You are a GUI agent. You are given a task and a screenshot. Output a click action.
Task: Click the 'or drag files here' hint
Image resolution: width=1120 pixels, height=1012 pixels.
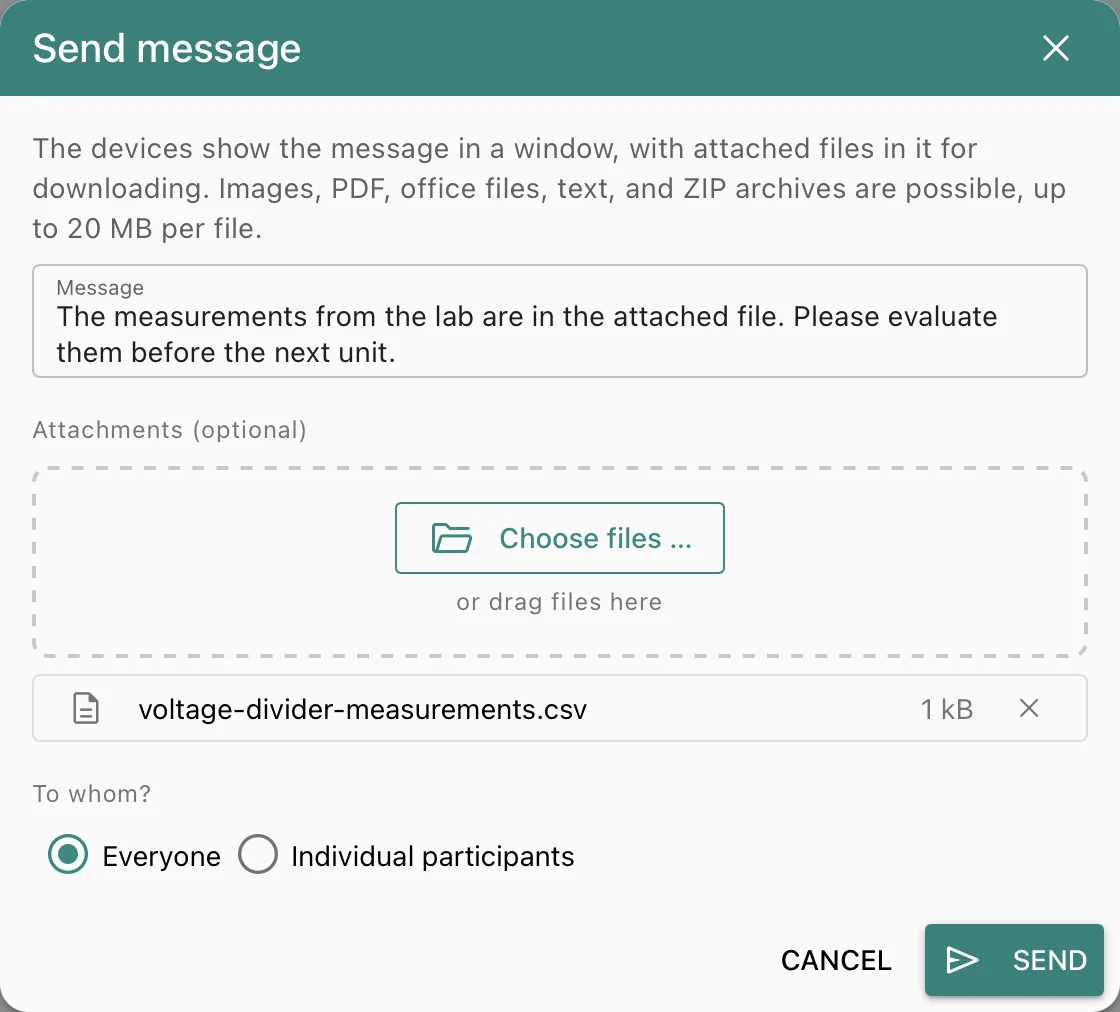[559, 602]
